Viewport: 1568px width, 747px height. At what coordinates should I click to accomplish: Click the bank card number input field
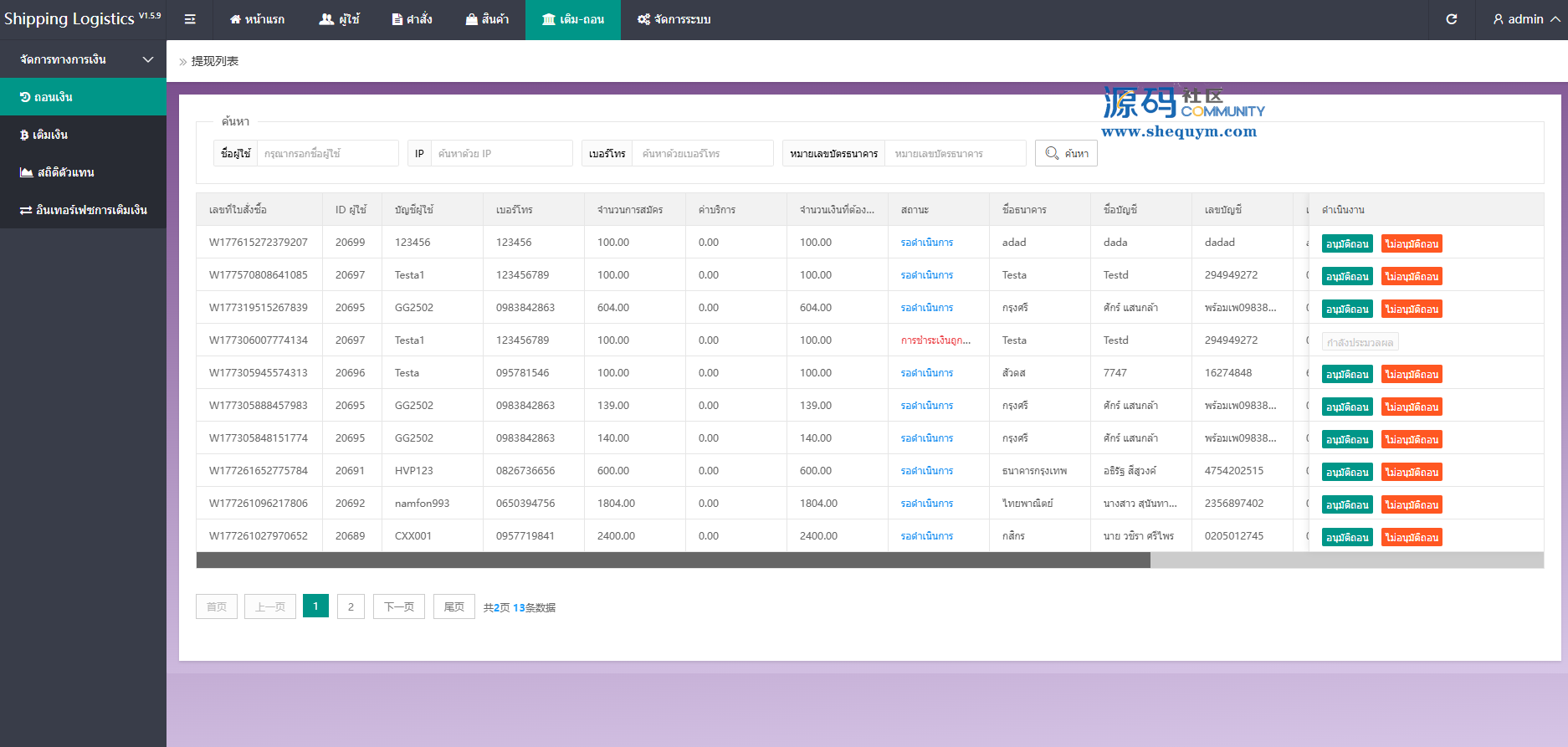pyautogui.click(x=955, y=154)
